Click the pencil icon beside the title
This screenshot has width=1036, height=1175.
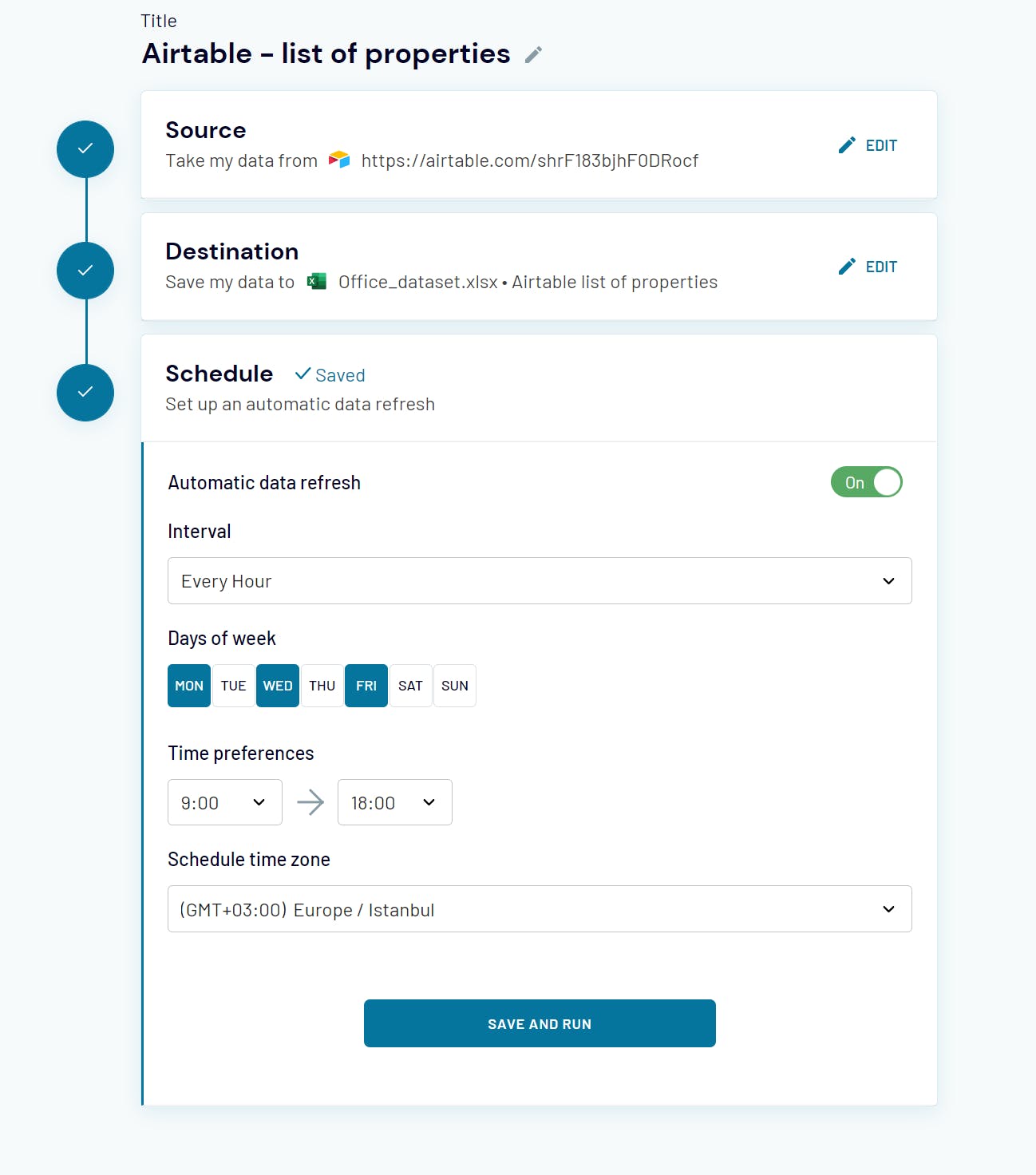coord(533,54)
